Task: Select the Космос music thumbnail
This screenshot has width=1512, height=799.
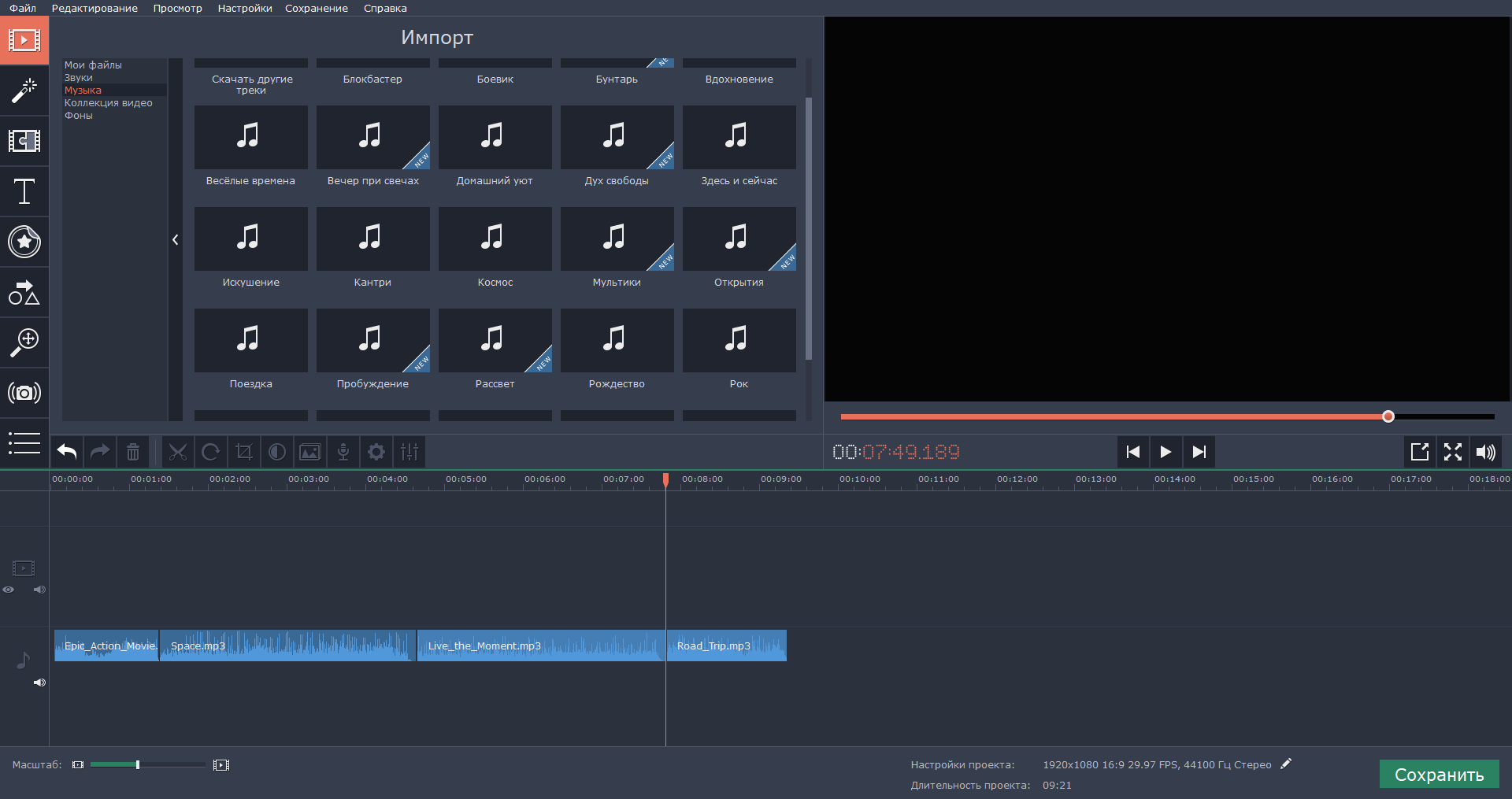Action: 495,239
